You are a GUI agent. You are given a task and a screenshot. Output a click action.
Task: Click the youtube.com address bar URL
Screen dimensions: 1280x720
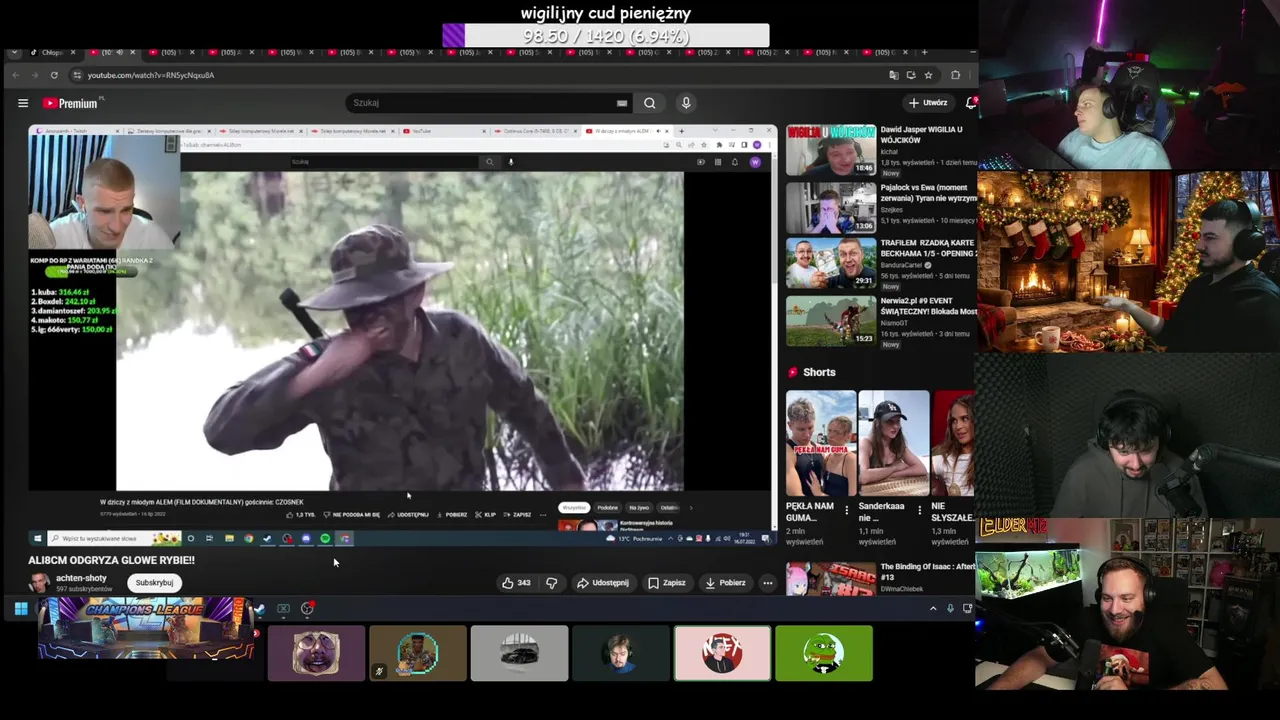[x=151, y=75]
